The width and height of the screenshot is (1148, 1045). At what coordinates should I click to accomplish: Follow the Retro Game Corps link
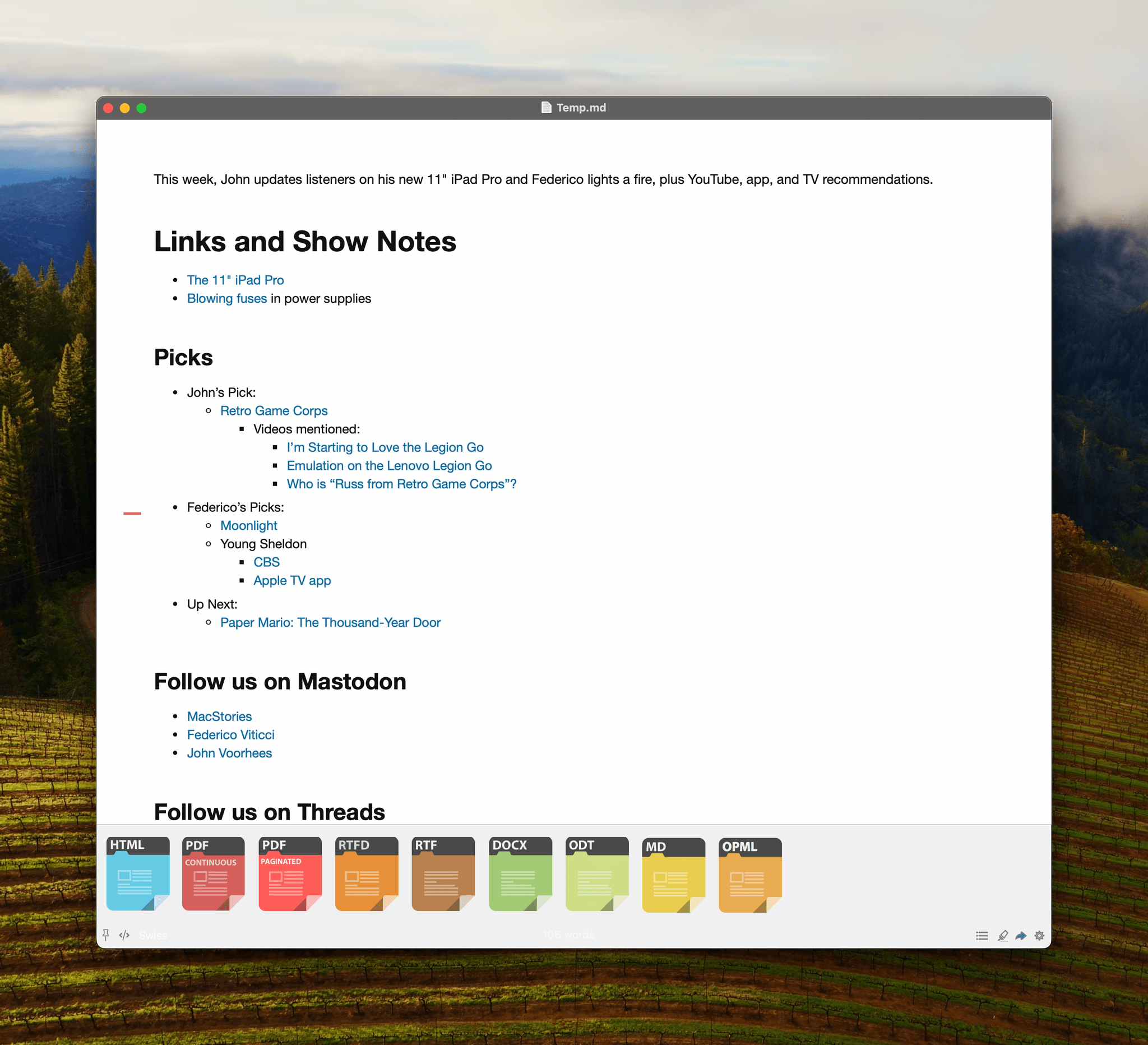[274, 410]
